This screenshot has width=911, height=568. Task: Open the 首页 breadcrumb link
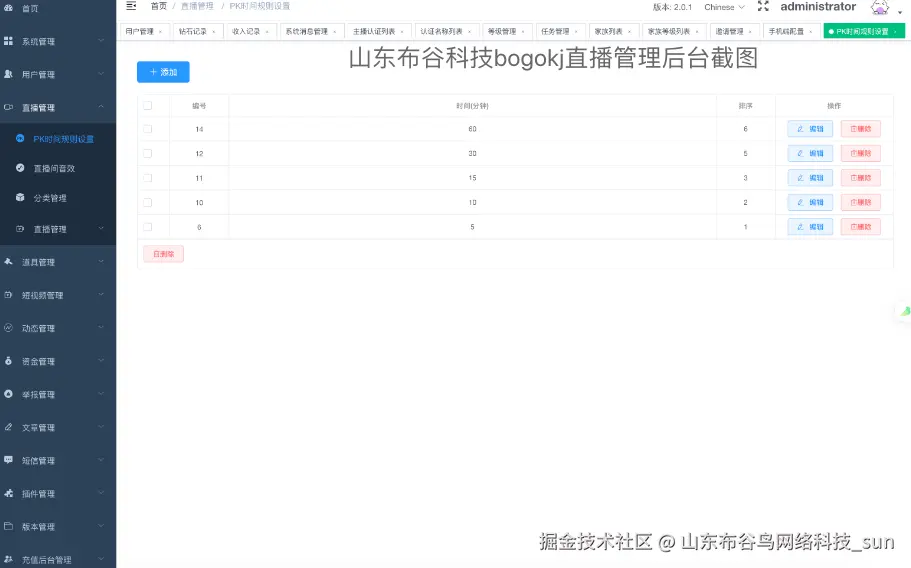click(159, 6)
